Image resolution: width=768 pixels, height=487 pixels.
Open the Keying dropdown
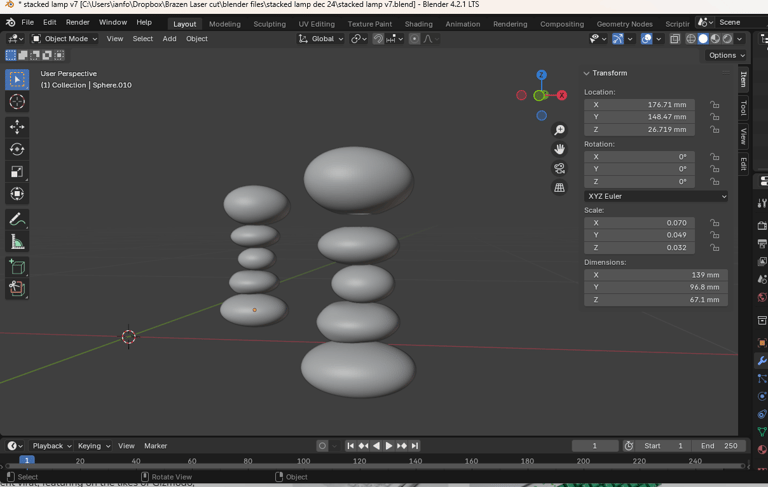(x=94, y=446)
